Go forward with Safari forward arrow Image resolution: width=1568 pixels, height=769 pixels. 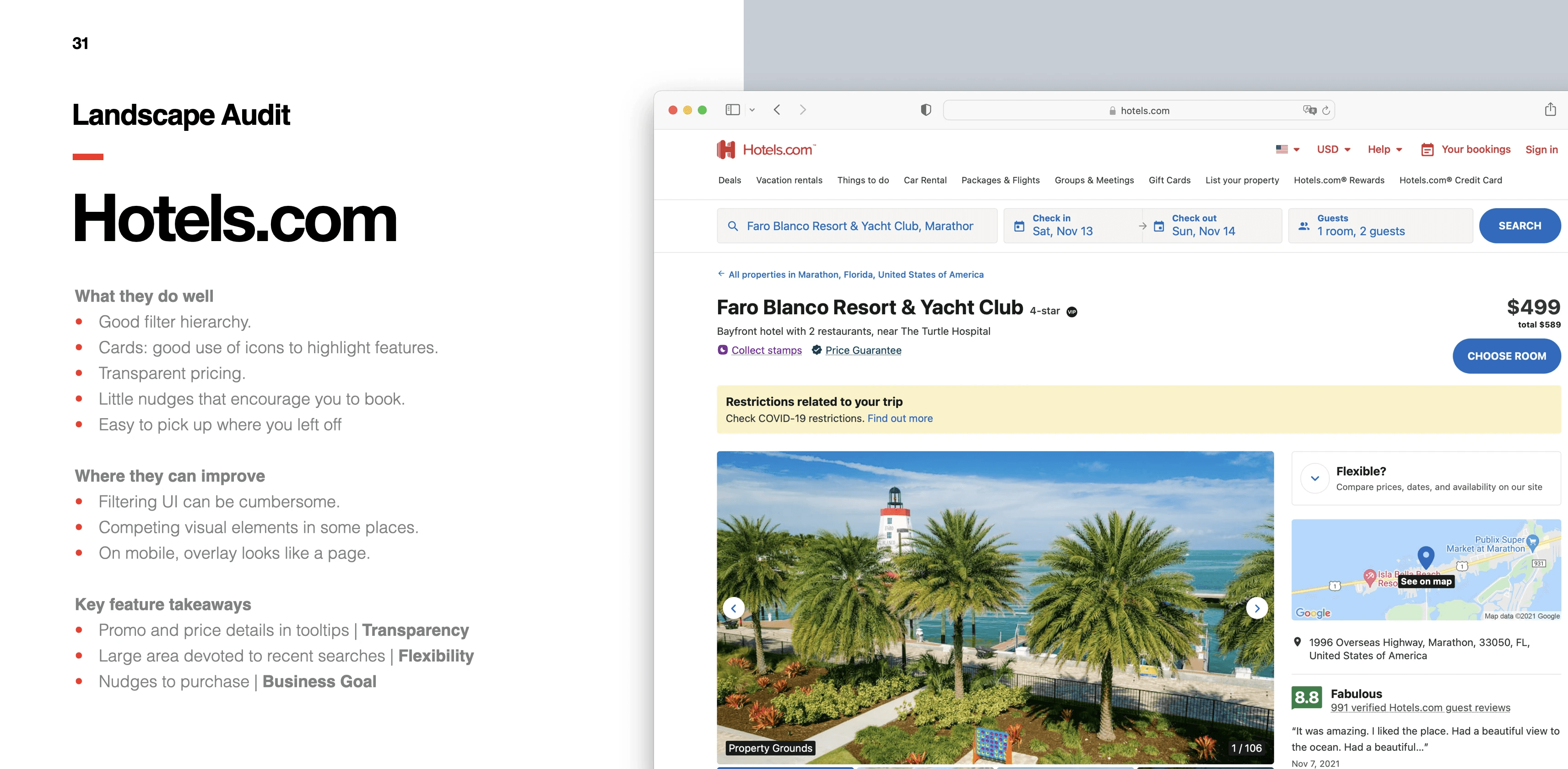click(803, 109)
